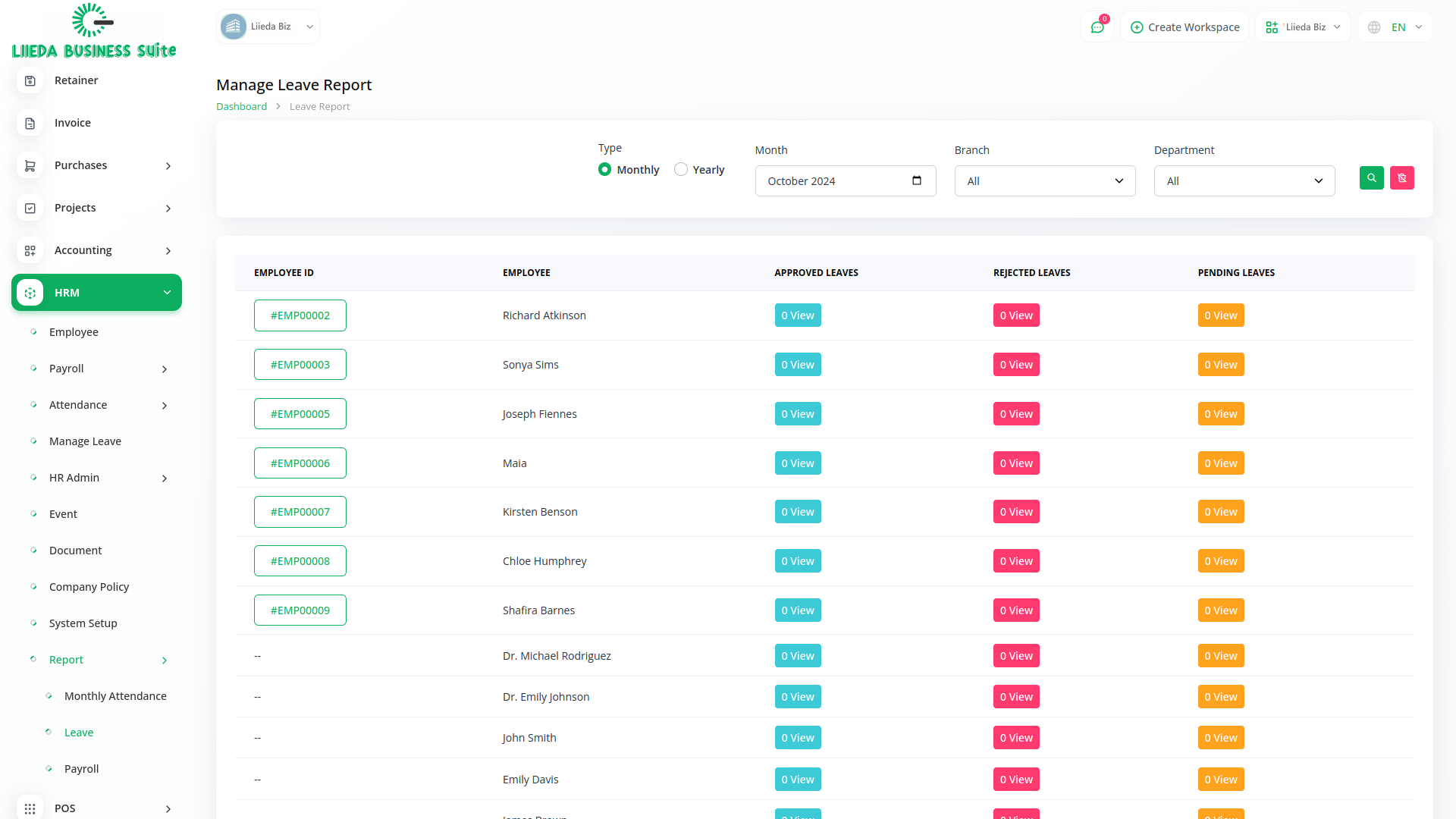Select the Yearly radio button
The height and width of the screenshot is (819, 1456).
pos(681,169)
